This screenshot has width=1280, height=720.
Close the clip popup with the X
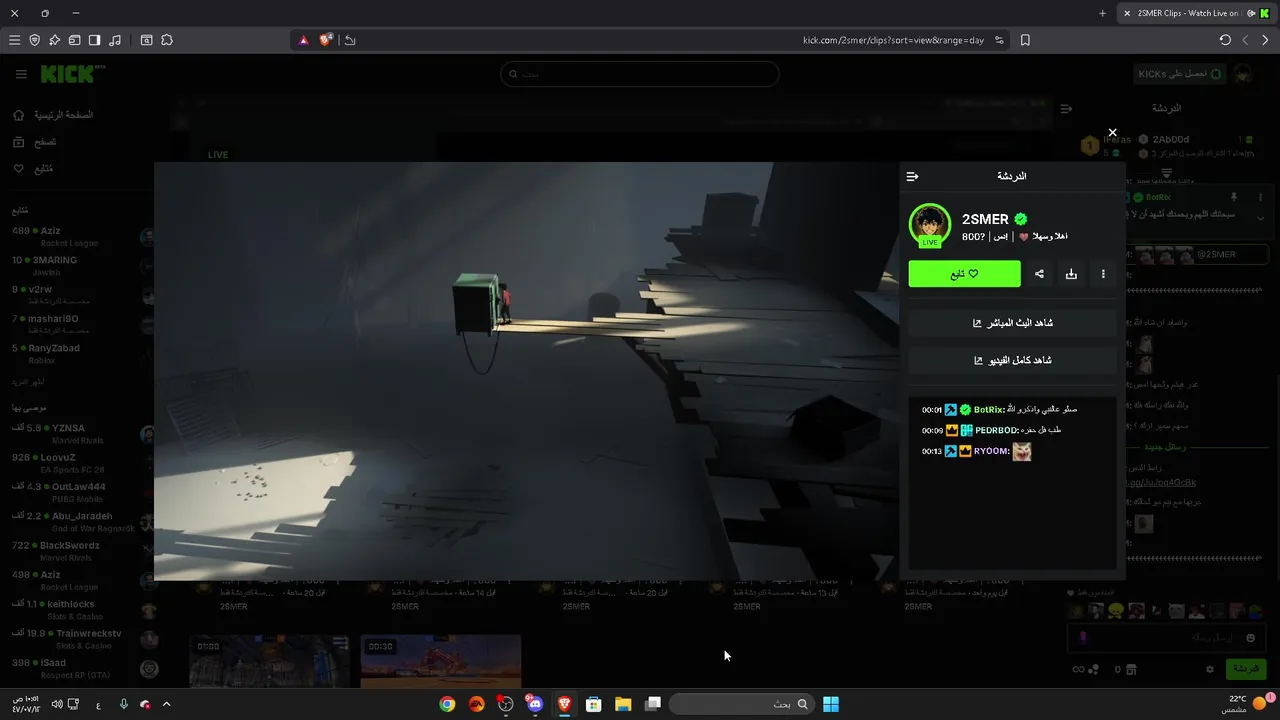[x=1112, y=132]
